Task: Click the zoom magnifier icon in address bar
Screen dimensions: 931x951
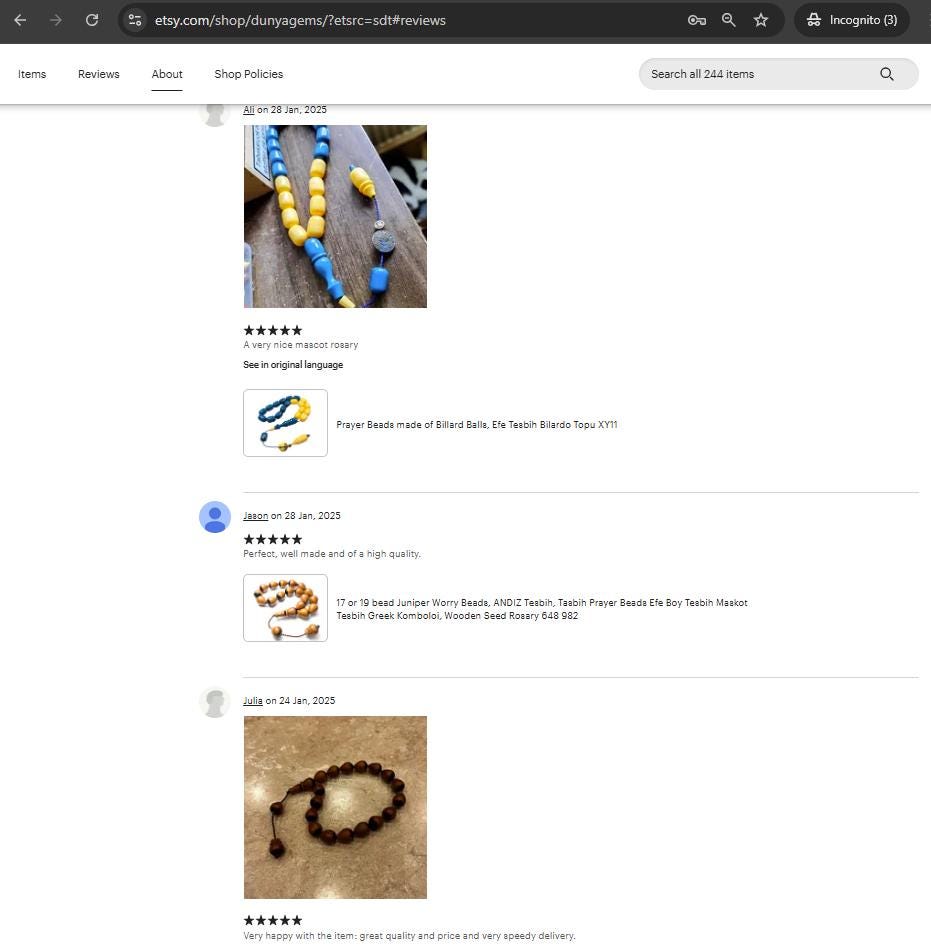Action: [728, 20]
